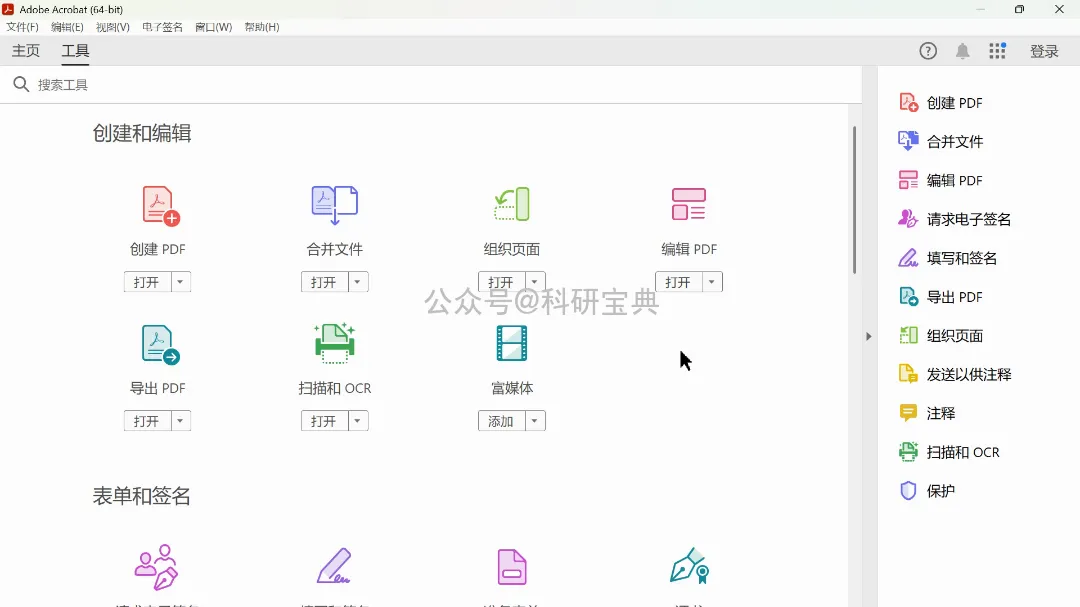Open the help question mark icon
Viewport: 1080px width, 607px height.
click(928, 51)
